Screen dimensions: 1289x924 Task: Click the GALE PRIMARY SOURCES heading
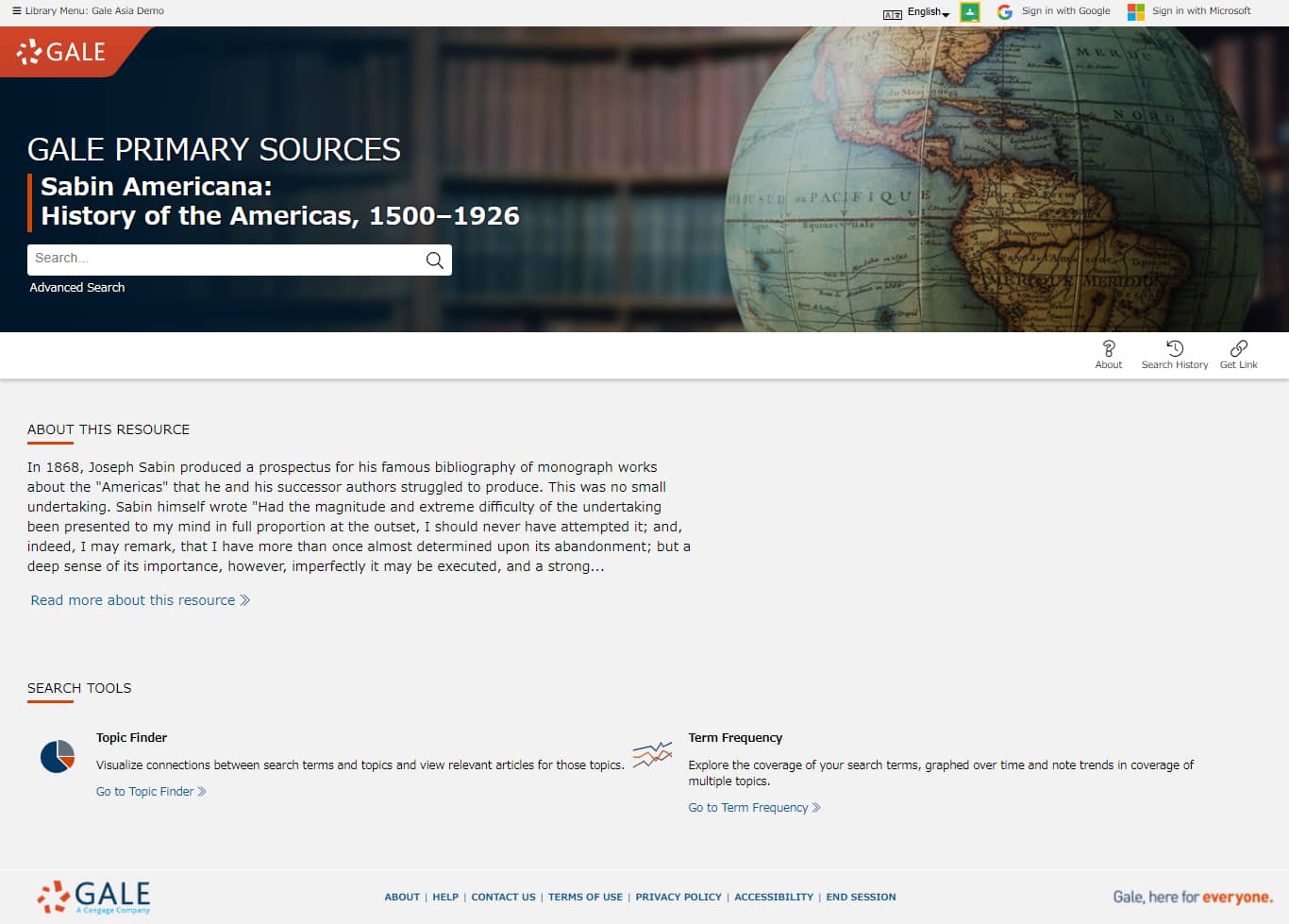(x=214, y=149)
